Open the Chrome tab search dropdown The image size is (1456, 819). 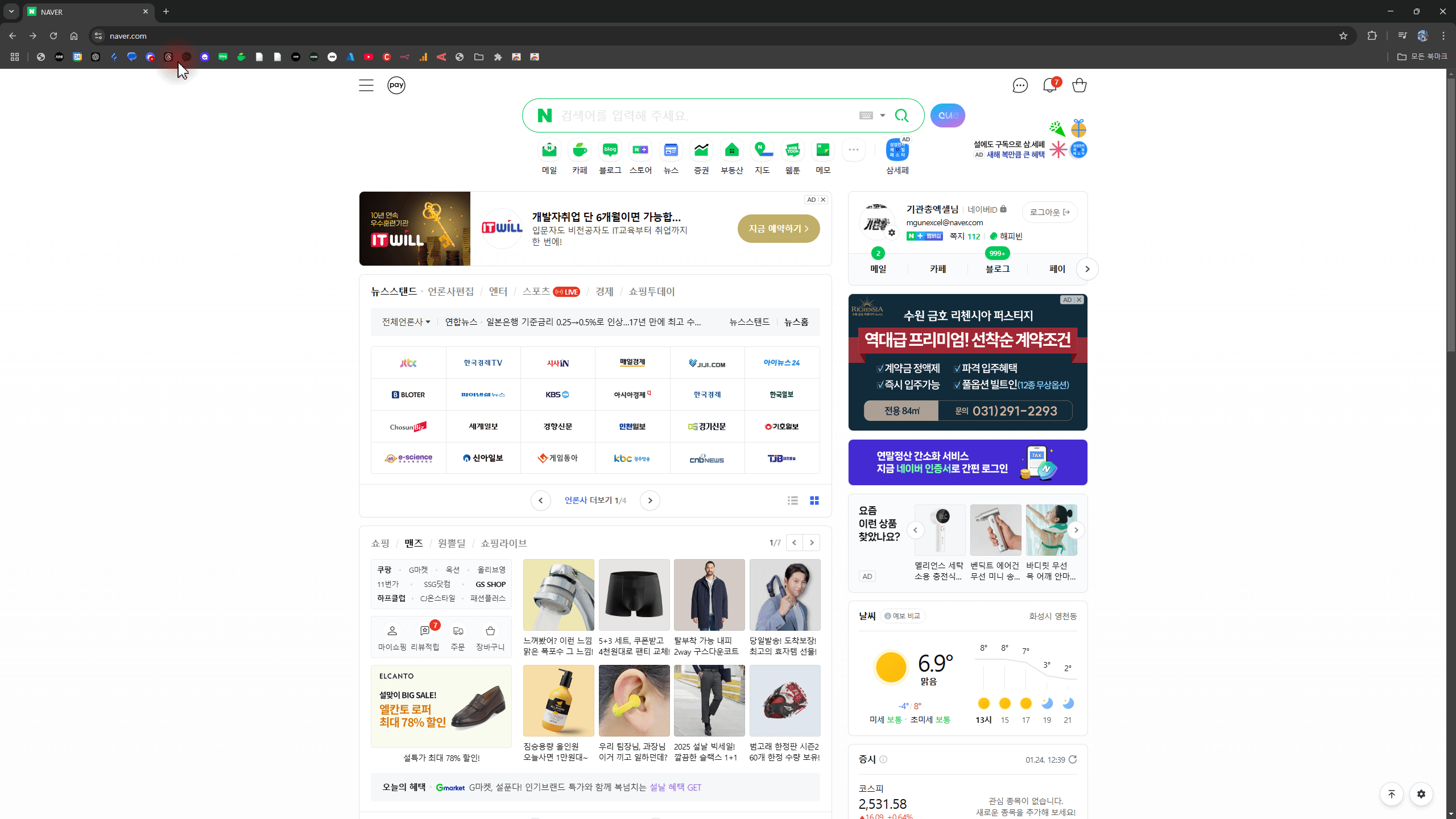point(11,11)
